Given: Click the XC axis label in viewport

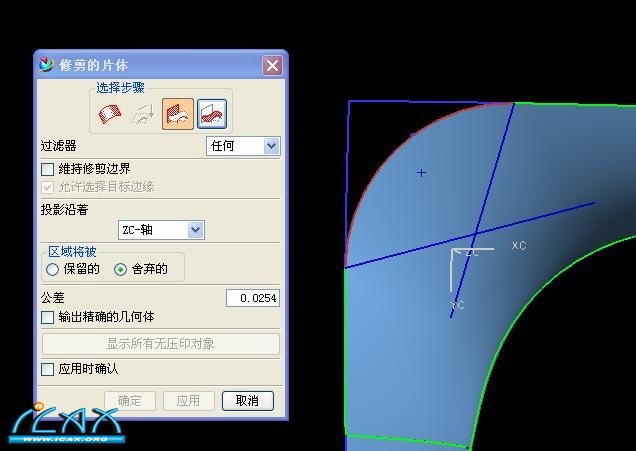Looking at the screenshot, I should point(519,245).
